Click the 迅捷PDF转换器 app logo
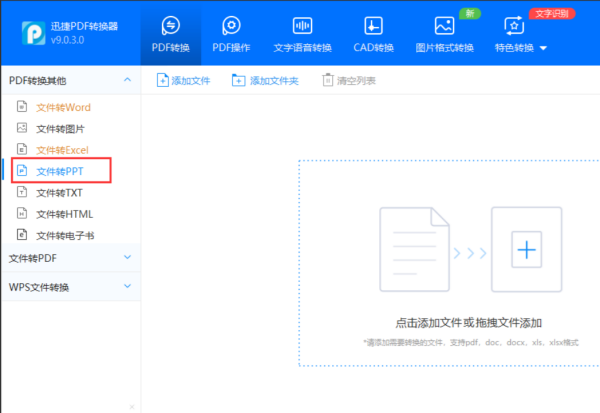The width and height of the screenshot is (600, 413). point(33,33)
